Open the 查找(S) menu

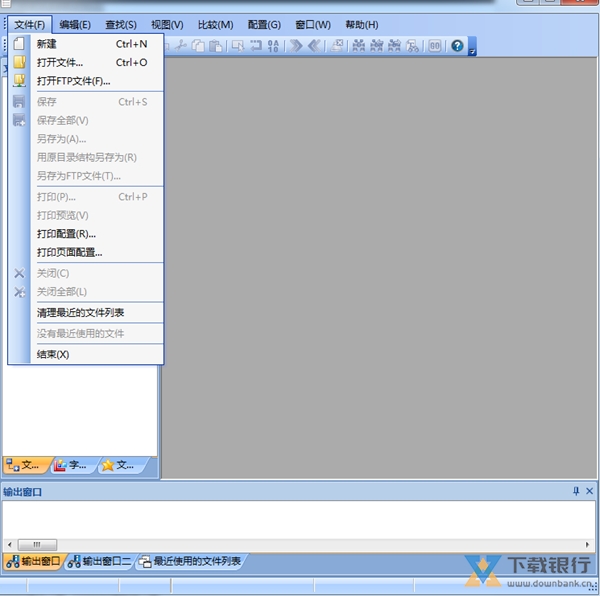(x=121, y=25)
